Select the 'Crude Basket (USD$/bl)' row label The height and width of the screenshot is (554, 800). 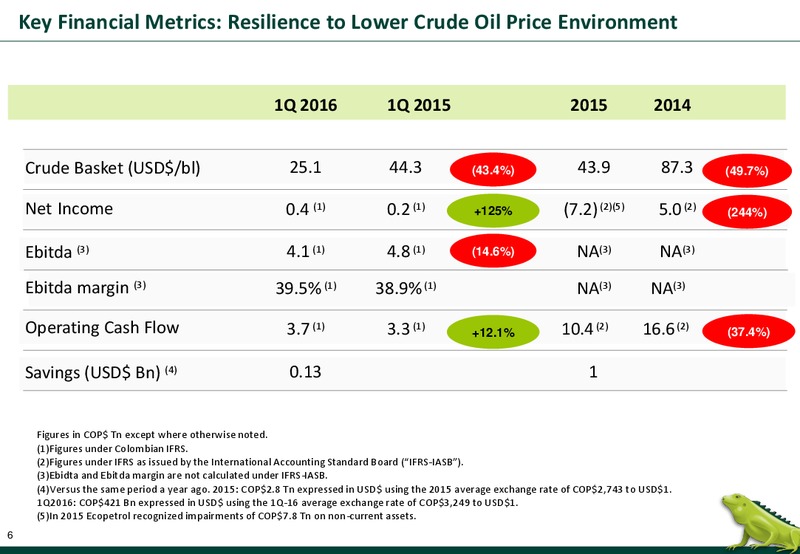113,168
